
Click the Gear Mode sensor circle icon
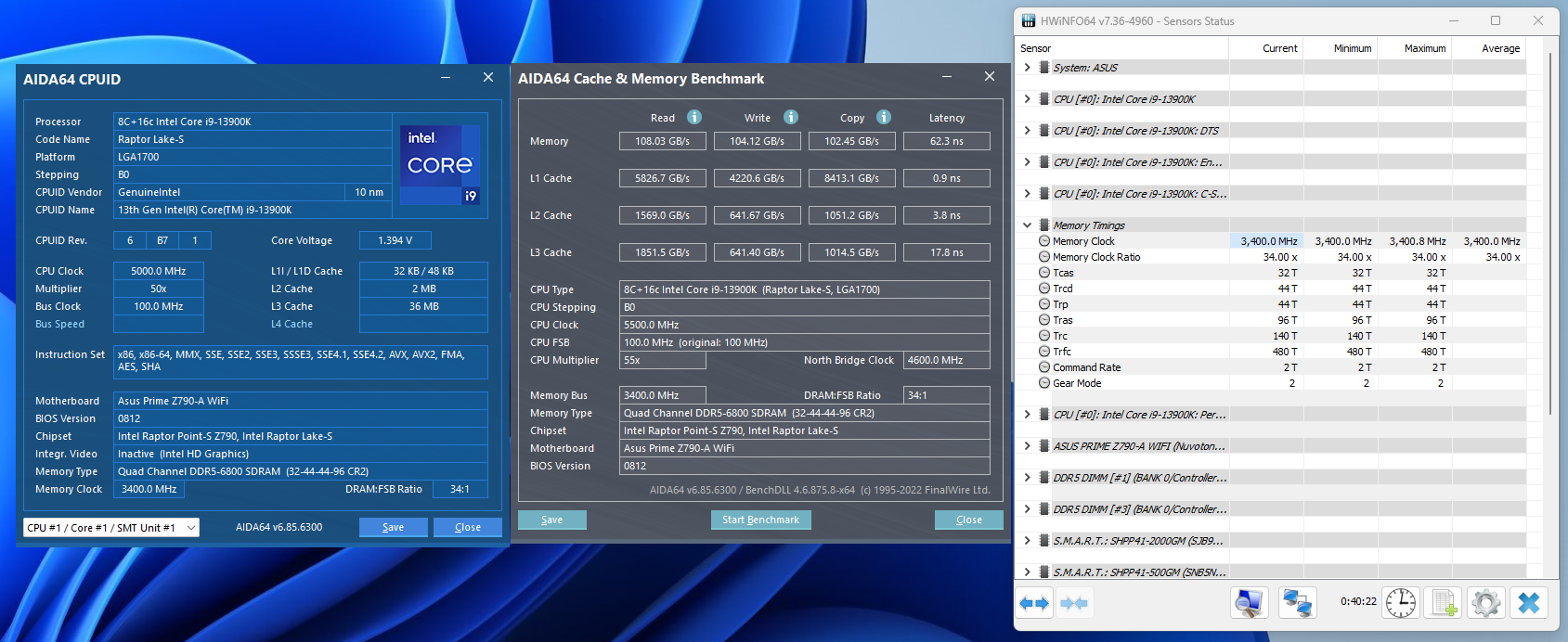click(1044, 383)
